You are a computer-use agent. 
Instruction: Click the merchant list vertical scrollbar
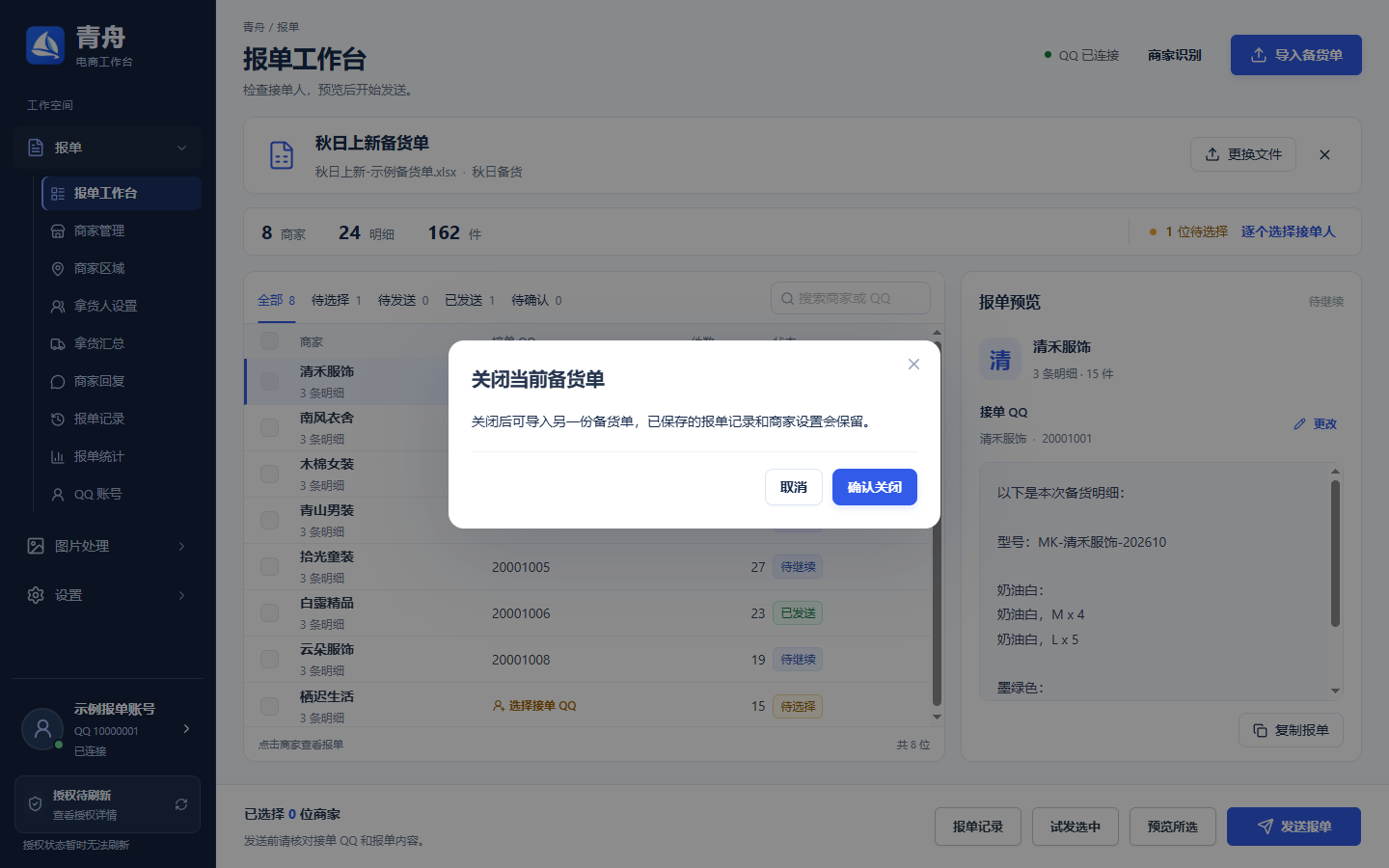937,525
